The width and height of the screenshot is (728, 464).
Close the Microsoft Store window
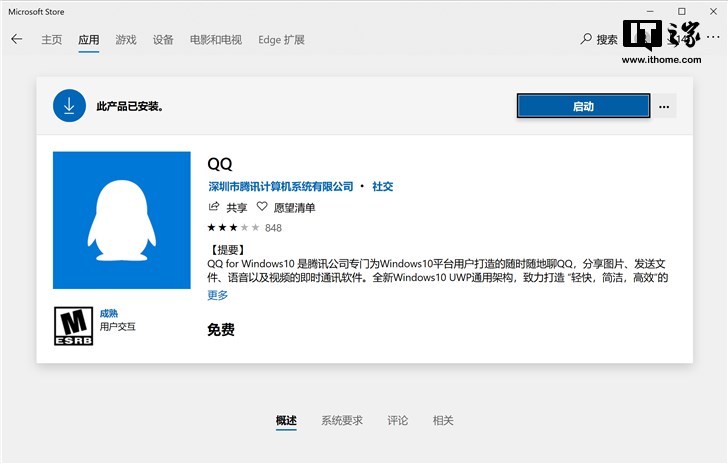pyautogui.click(x=713, y=11)
